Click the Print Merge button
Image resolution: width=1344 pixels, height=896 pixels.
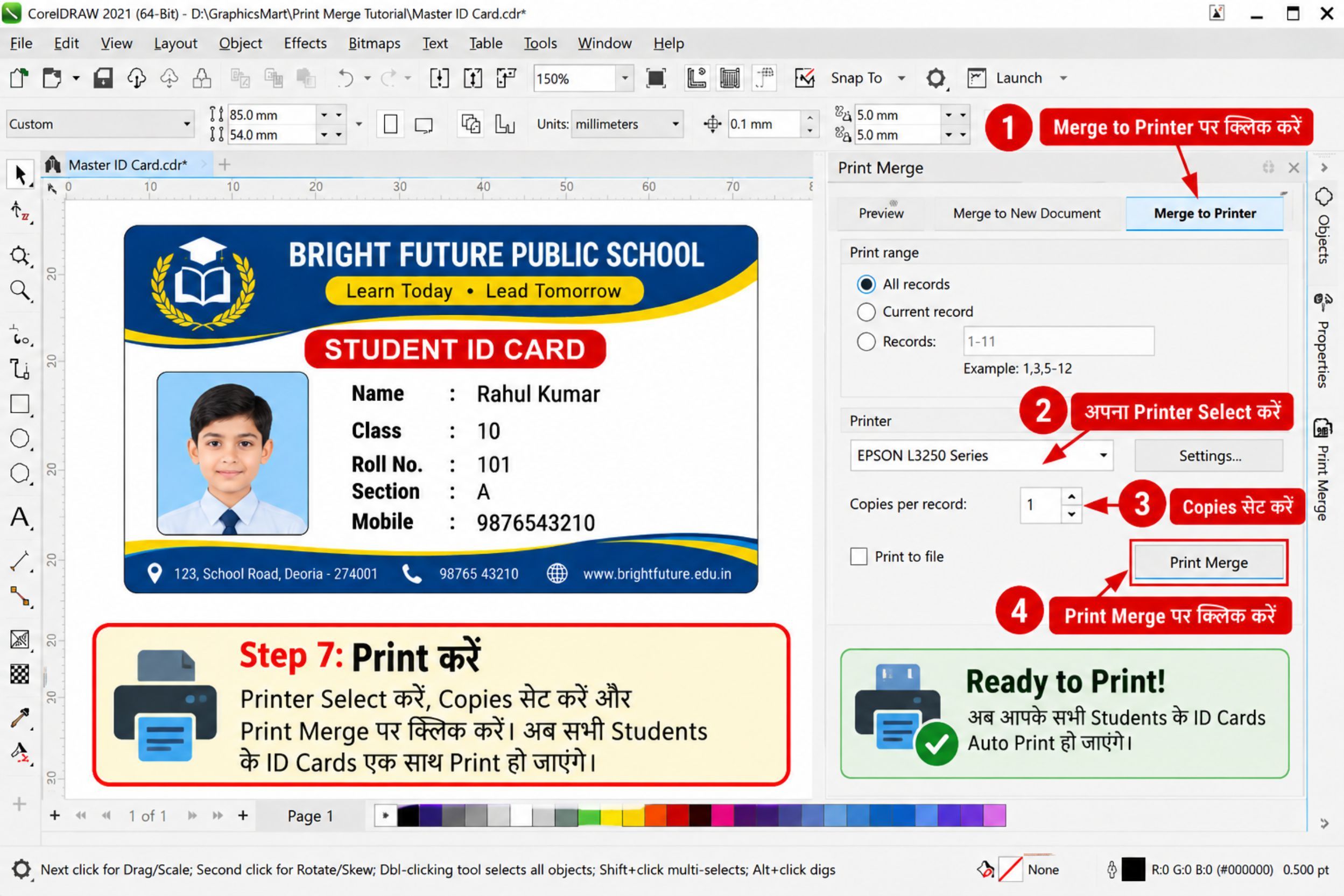(x=1208, y=562)
